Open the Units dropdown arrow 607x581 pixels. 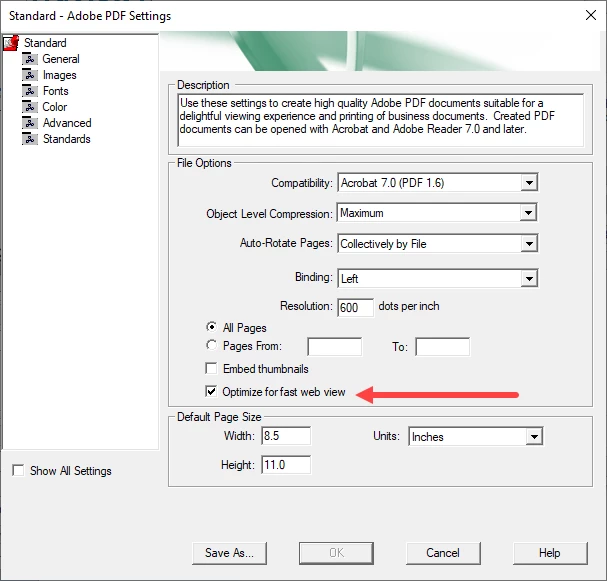534,437
